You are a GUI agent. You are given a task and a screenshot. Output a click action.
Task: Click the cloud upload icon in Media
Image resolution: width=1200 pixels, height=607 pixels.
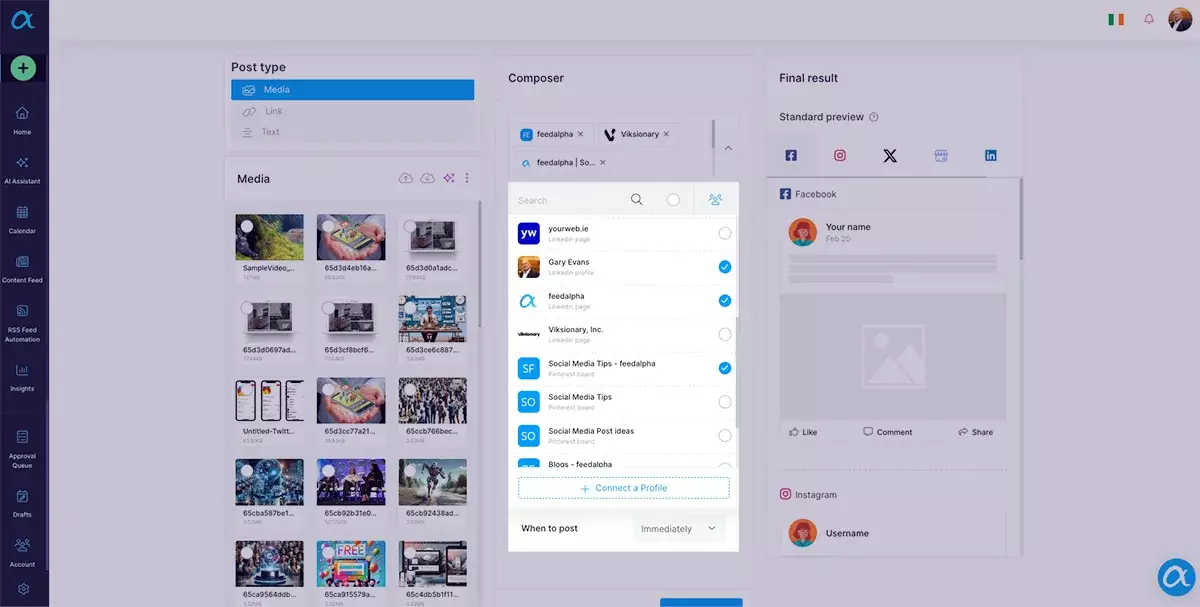click(x=406, y=178)
